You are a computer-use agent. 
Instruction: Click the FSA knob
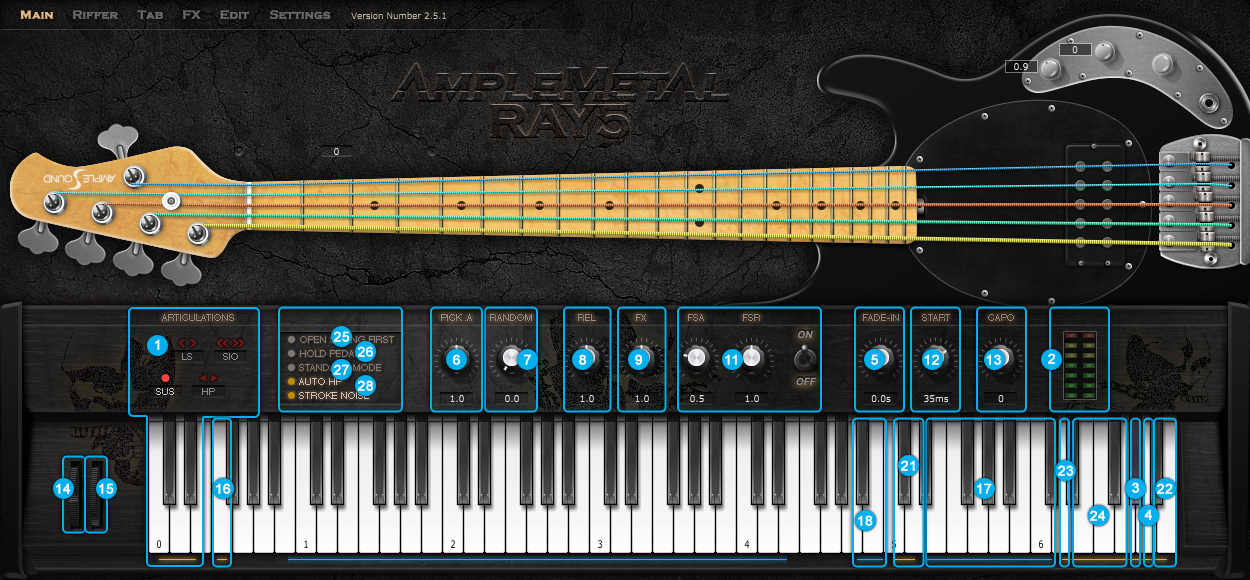pyautogui.click(x=695, y=357)
